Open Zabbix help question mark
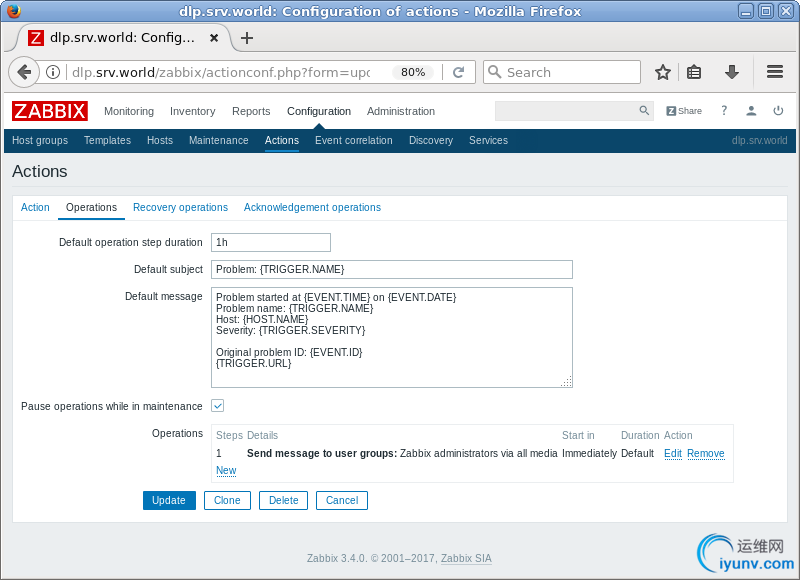The width and height of the screenshot is (800, 580). pos(724,110)
